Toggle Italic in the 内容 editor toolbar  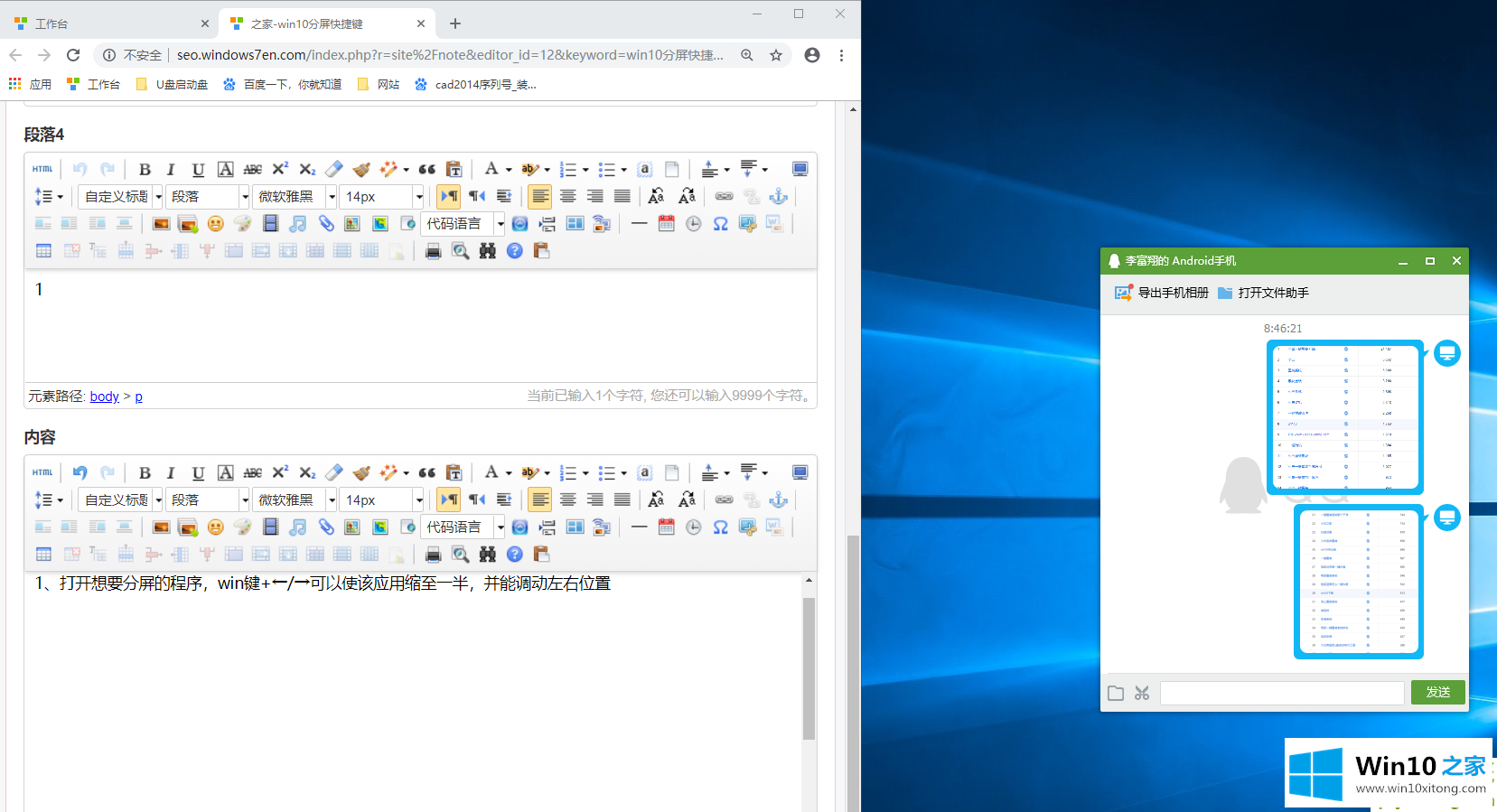171,473
